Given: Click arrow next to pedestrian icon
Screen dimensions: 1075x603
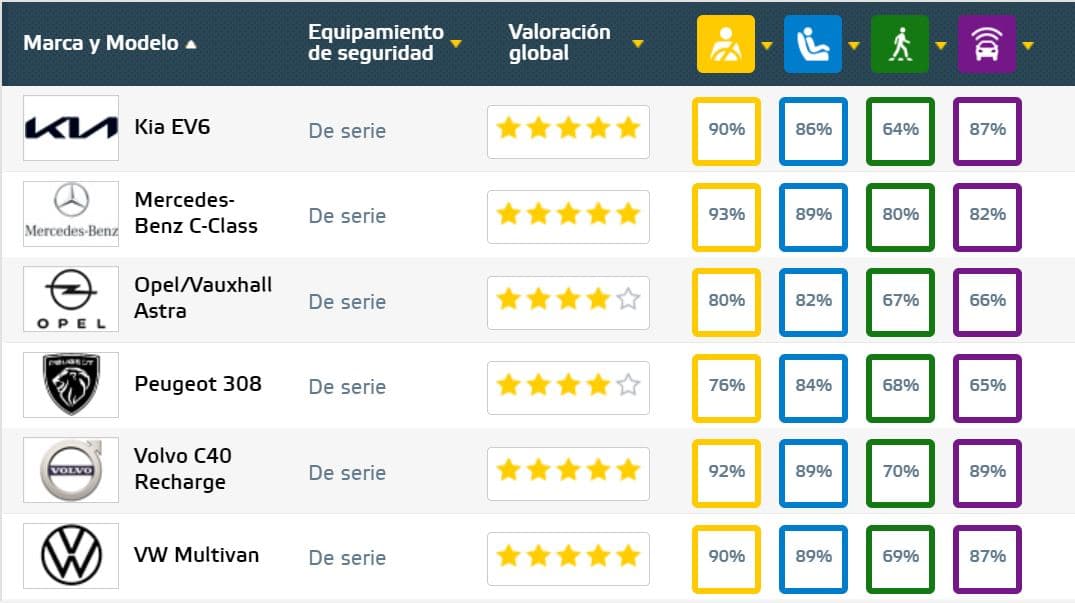Looking at the screenshot, I should 941,45.
